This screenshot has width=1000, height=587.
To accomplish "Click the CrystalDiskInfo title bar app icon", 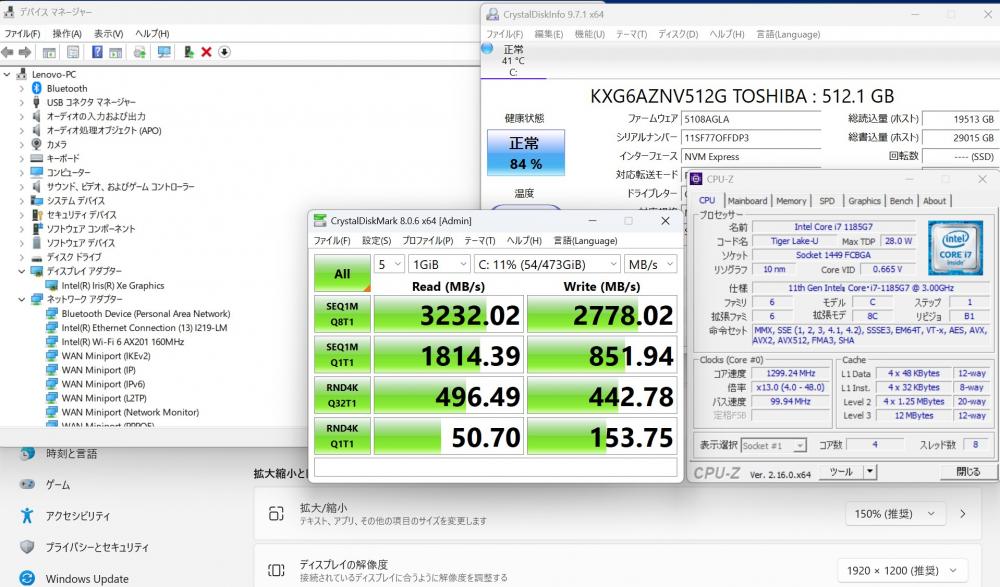I will pos(492,14).
